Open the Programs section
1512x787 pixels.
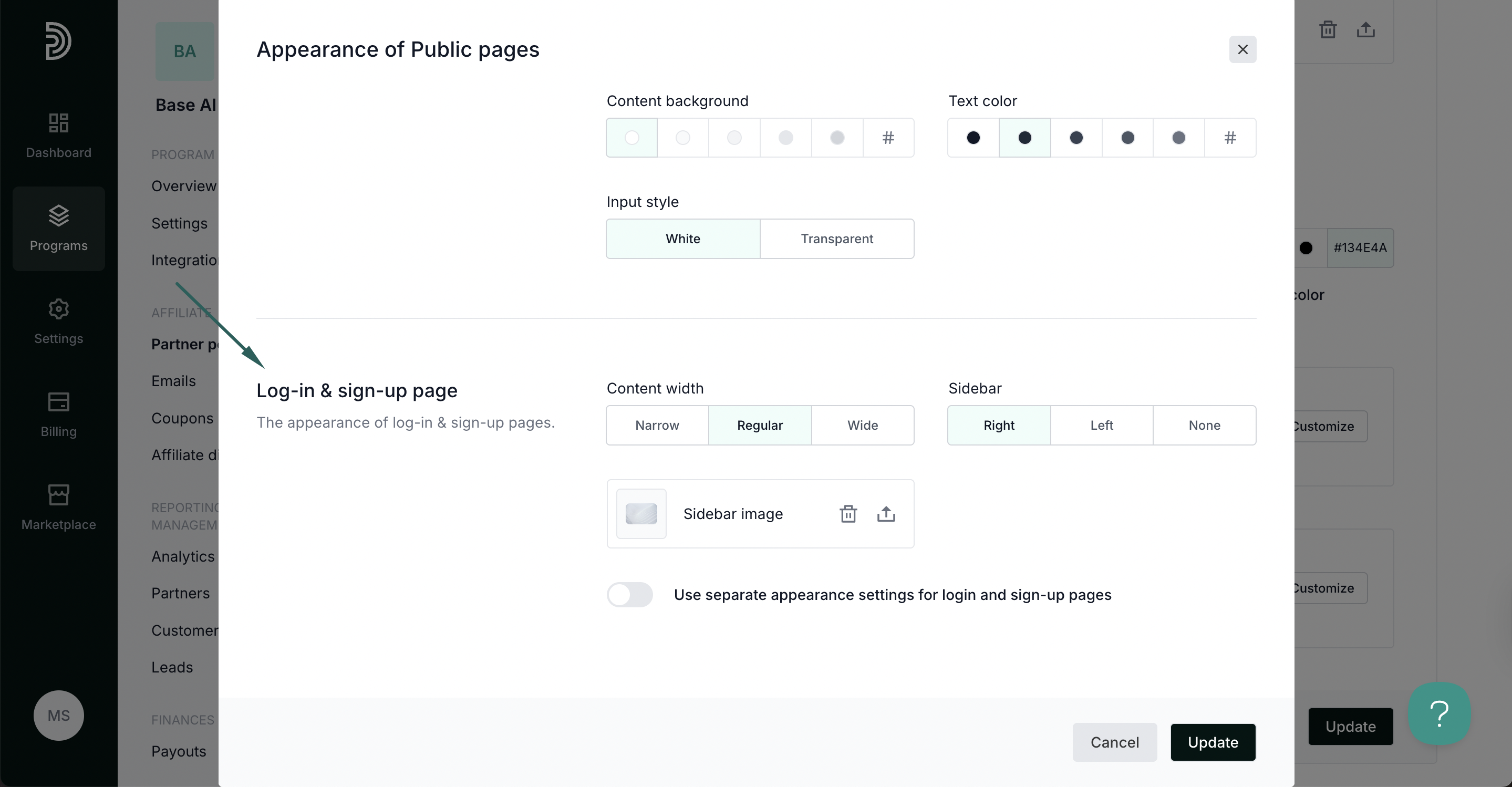(x=59, y=229)
